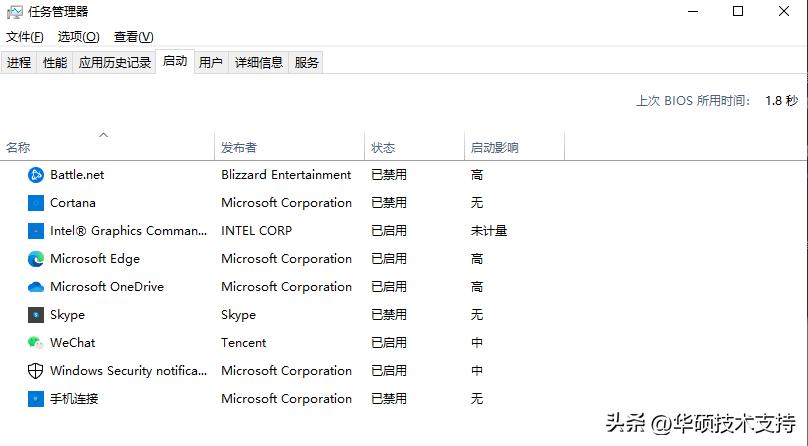
Task: Maximize the Task Manager window
Action: coord(738,11)
